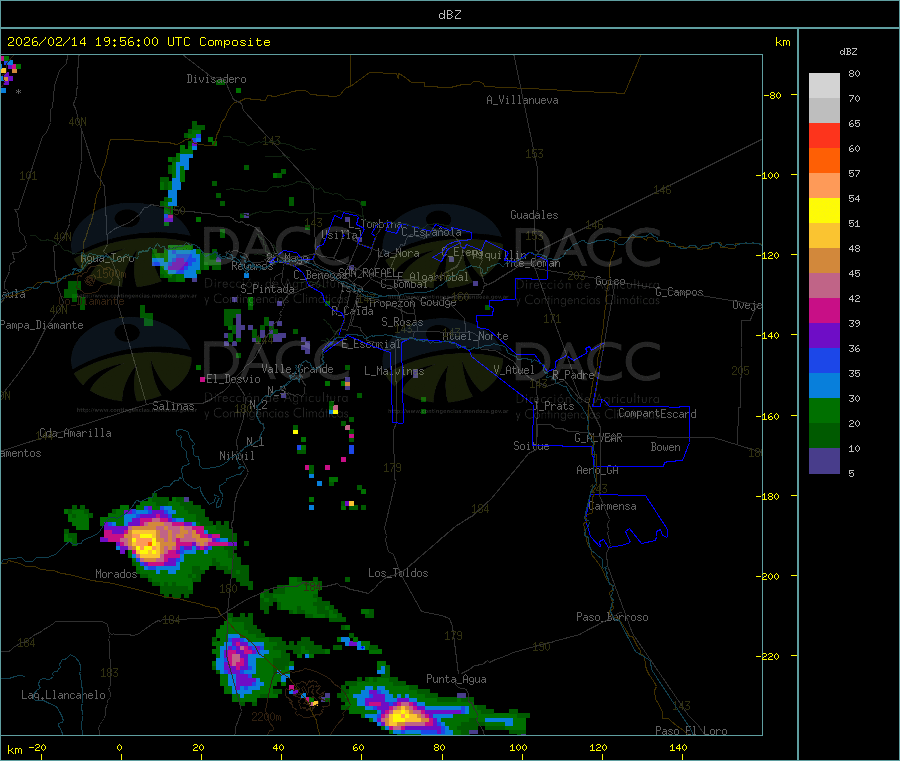900x761 pixels.
Task: Click the dBZ title at top
Action: 449,15
